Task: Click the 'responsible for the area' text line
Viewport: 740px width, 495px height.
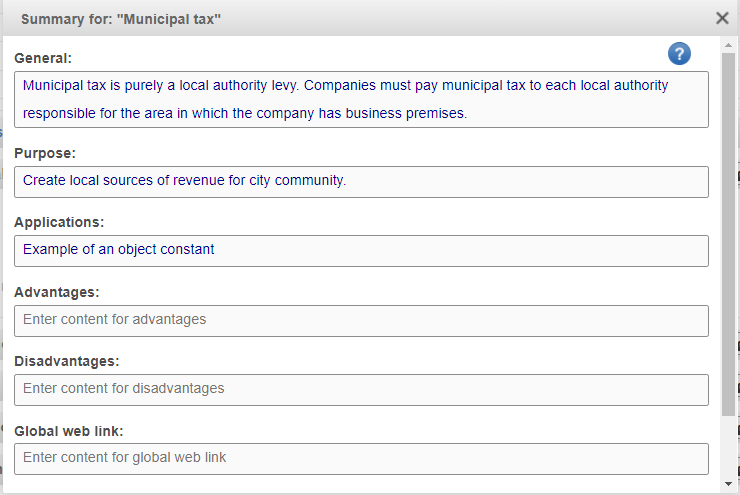Action: (x=244, y=113)
